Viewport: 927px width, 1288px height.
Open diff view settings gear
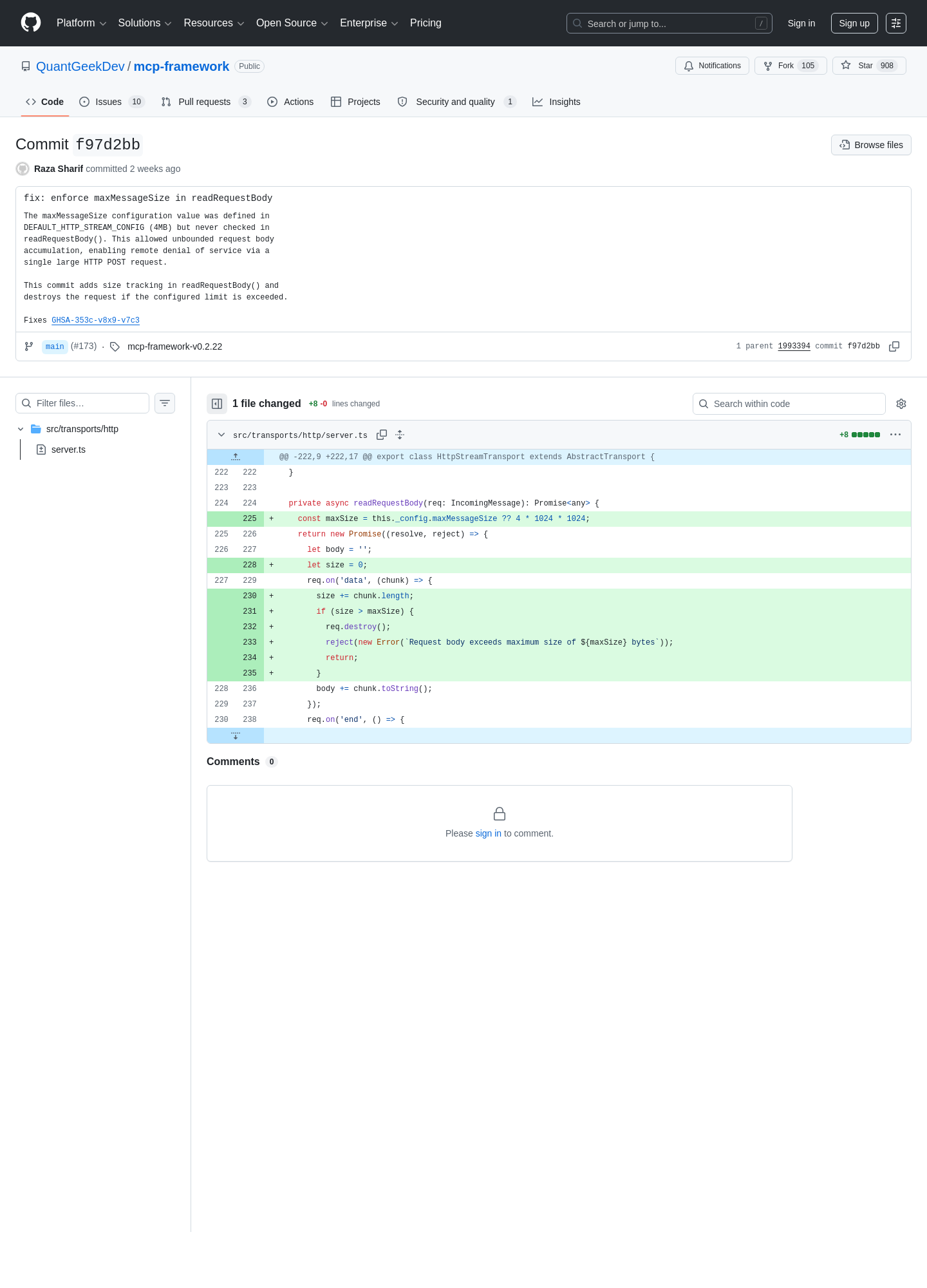point(901,404)
